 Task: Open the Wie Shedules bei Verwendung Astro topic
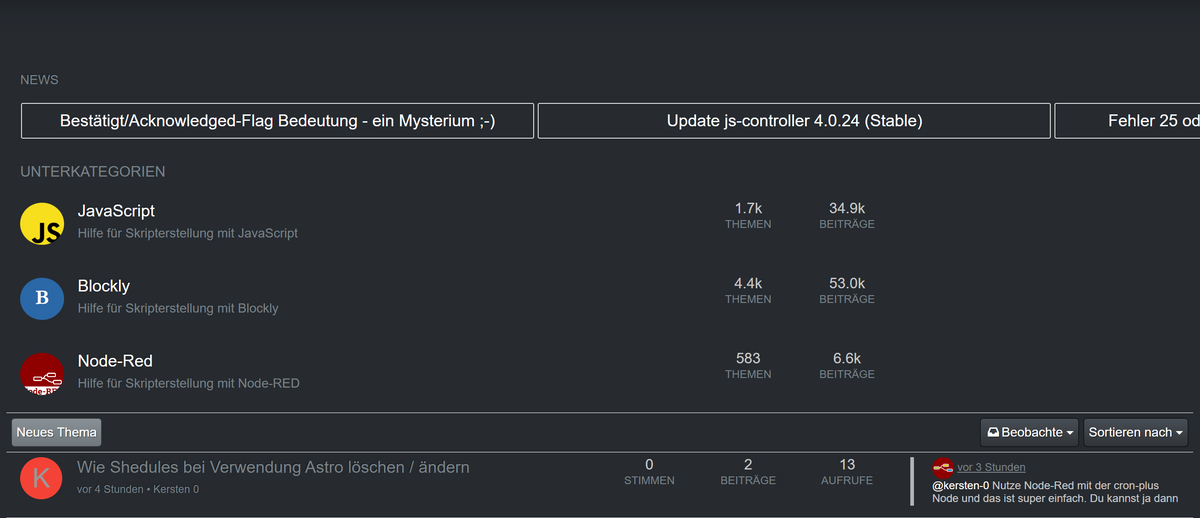pos(273,467)
